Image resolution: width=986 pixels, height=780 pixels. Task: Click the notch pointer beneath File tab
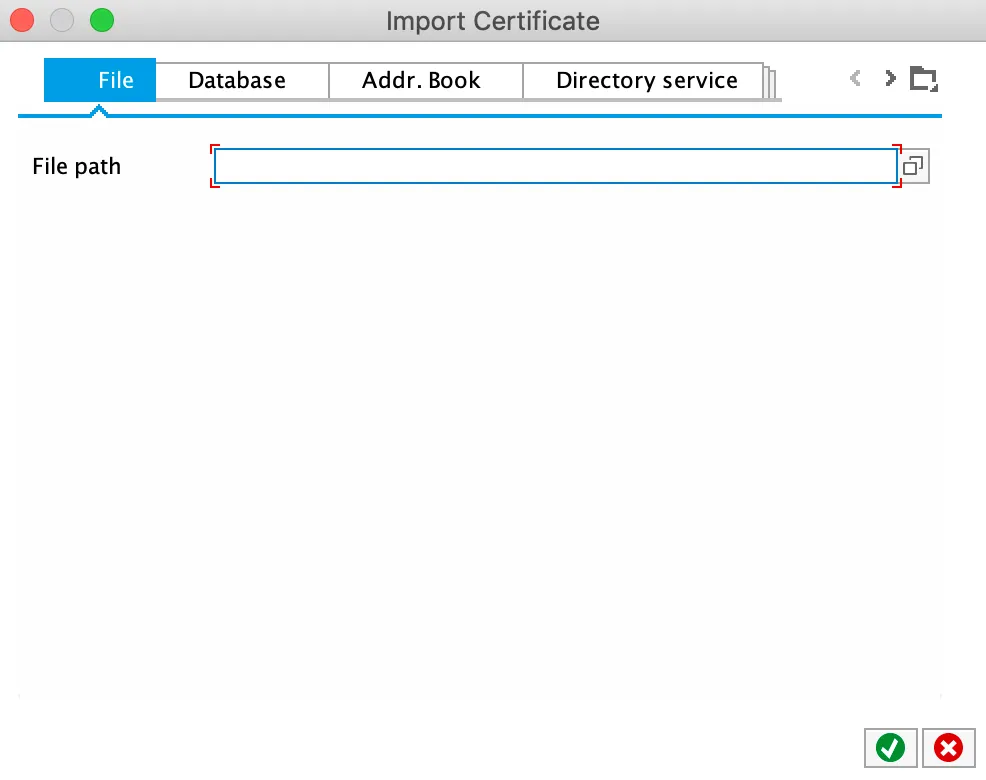click(x=98, y=112)
